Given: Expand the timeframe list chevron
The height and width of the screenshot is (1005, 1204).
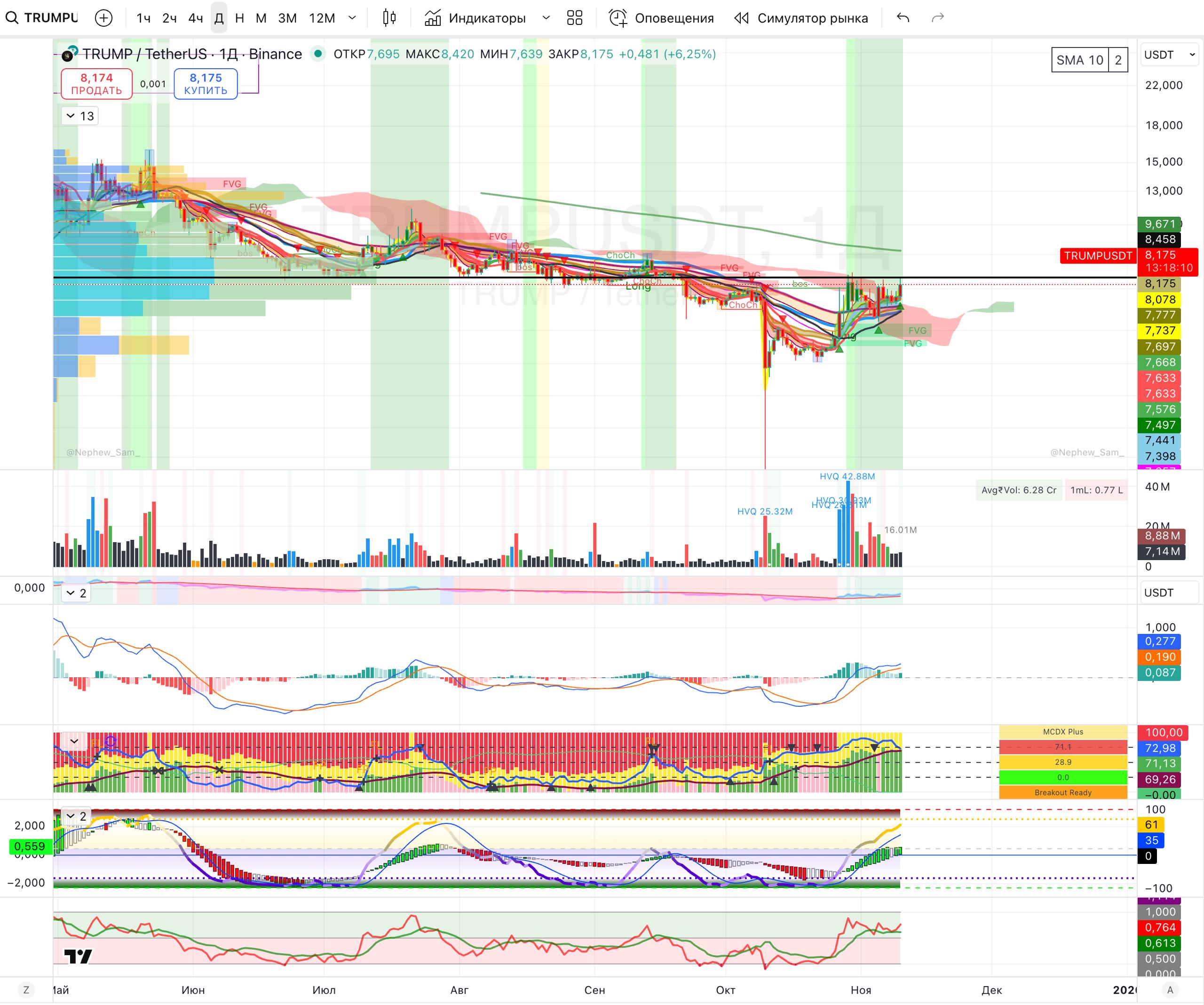Looking at the screenshot, I should point(352,18).
